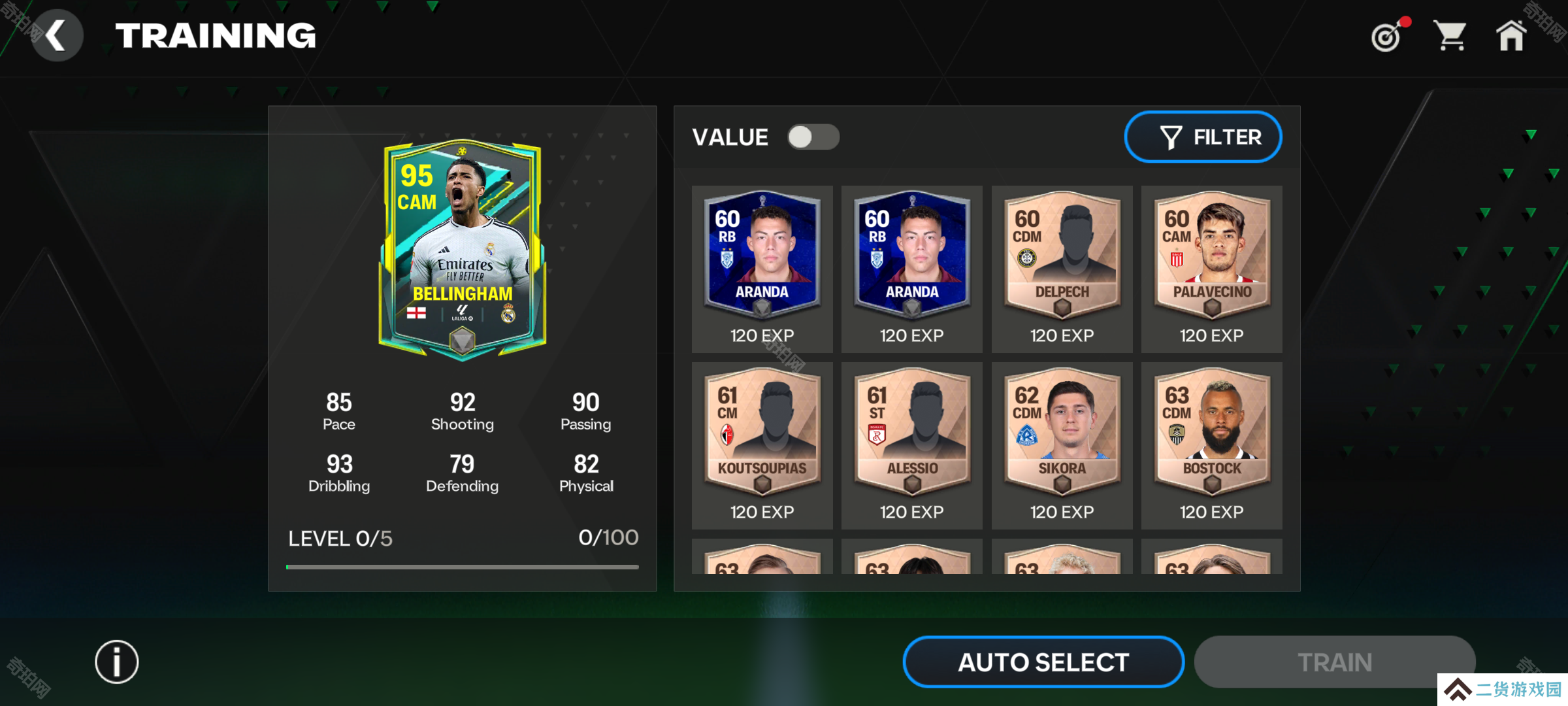Image resolution: width=1568 pixels, height=706 pixels.
Task: Select the second Aranda card
Action: tap(912, 269)
